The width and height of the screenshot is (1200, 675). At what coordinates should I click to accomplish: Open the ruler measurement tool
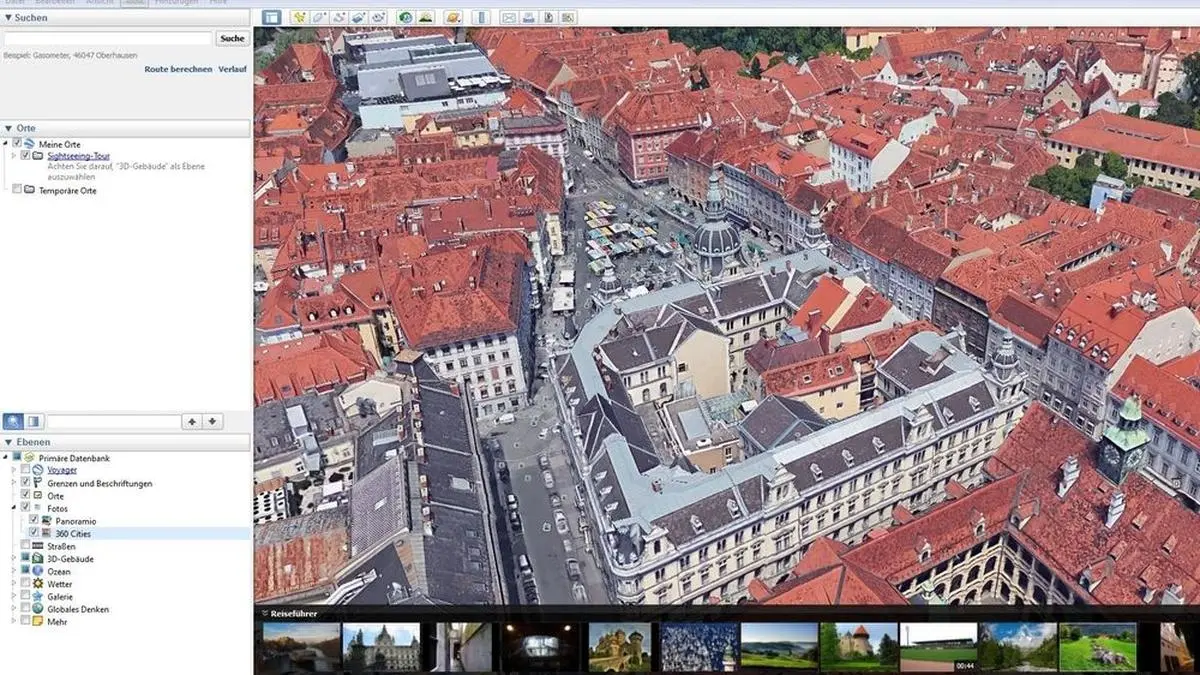479,17
